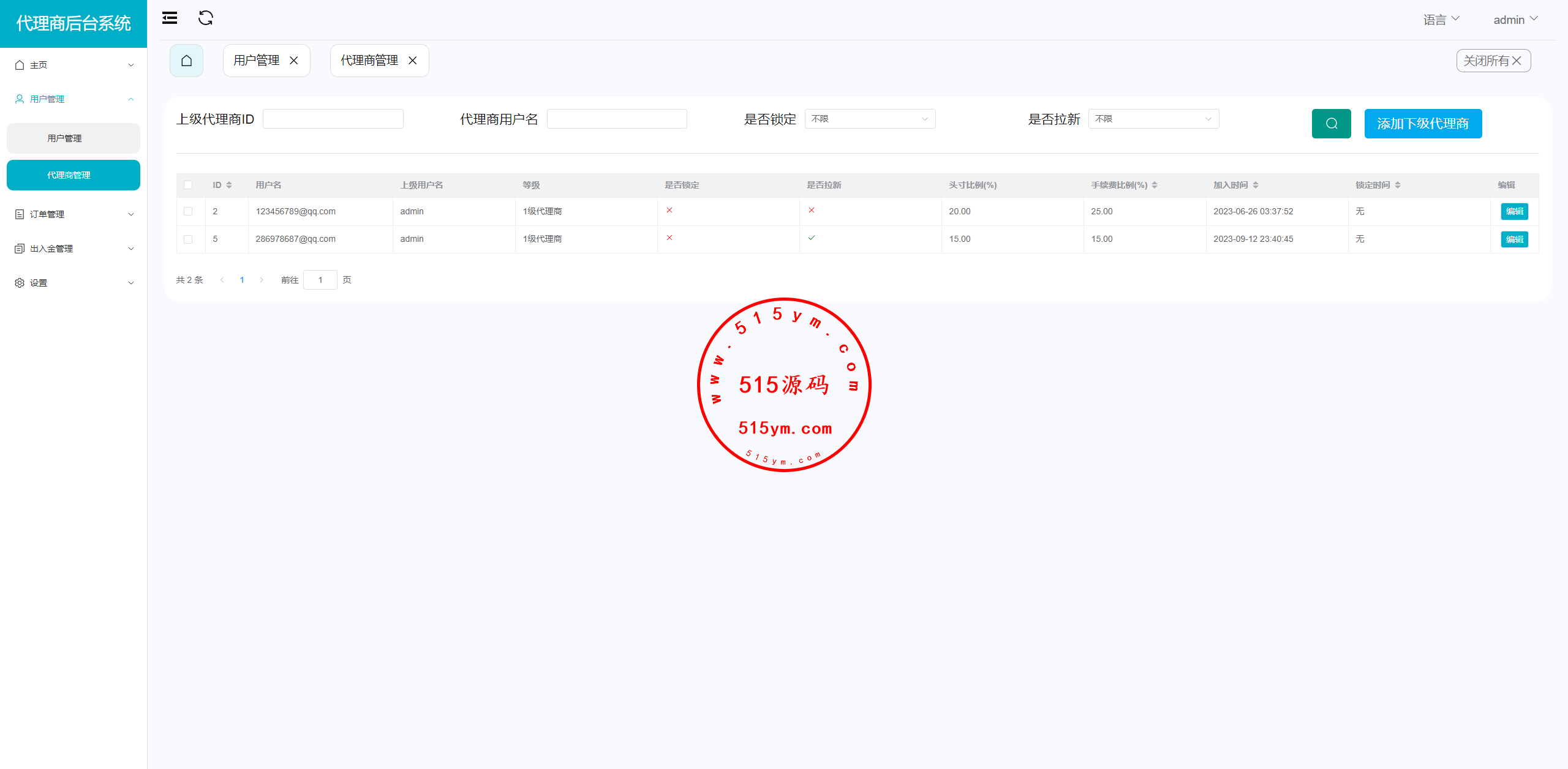The height and width of the screenshot is (769, 1568).
Task: Toggle the select-all header checkbox
Action: [188, 185]
